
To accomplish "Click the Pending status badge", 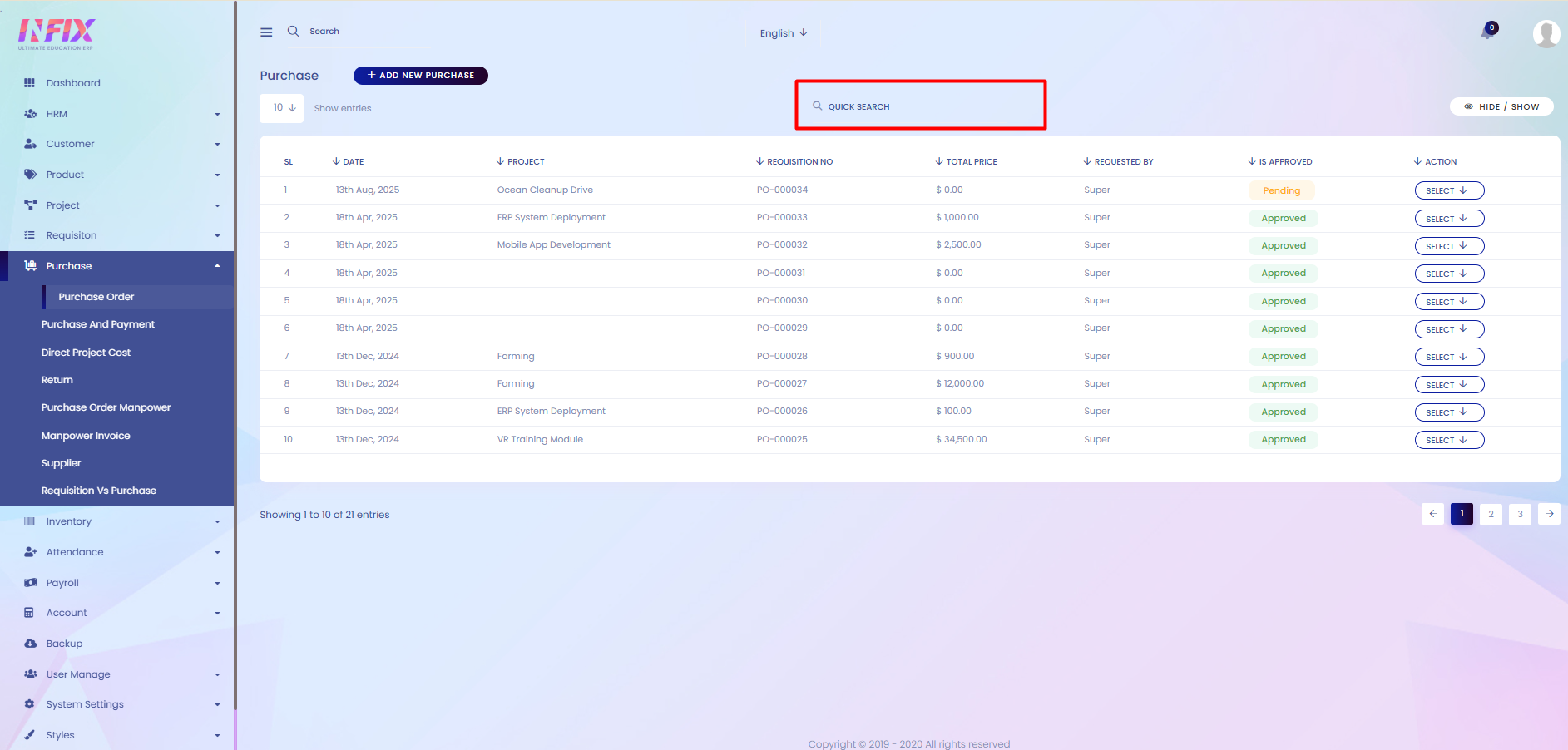I will point(1281,190).
